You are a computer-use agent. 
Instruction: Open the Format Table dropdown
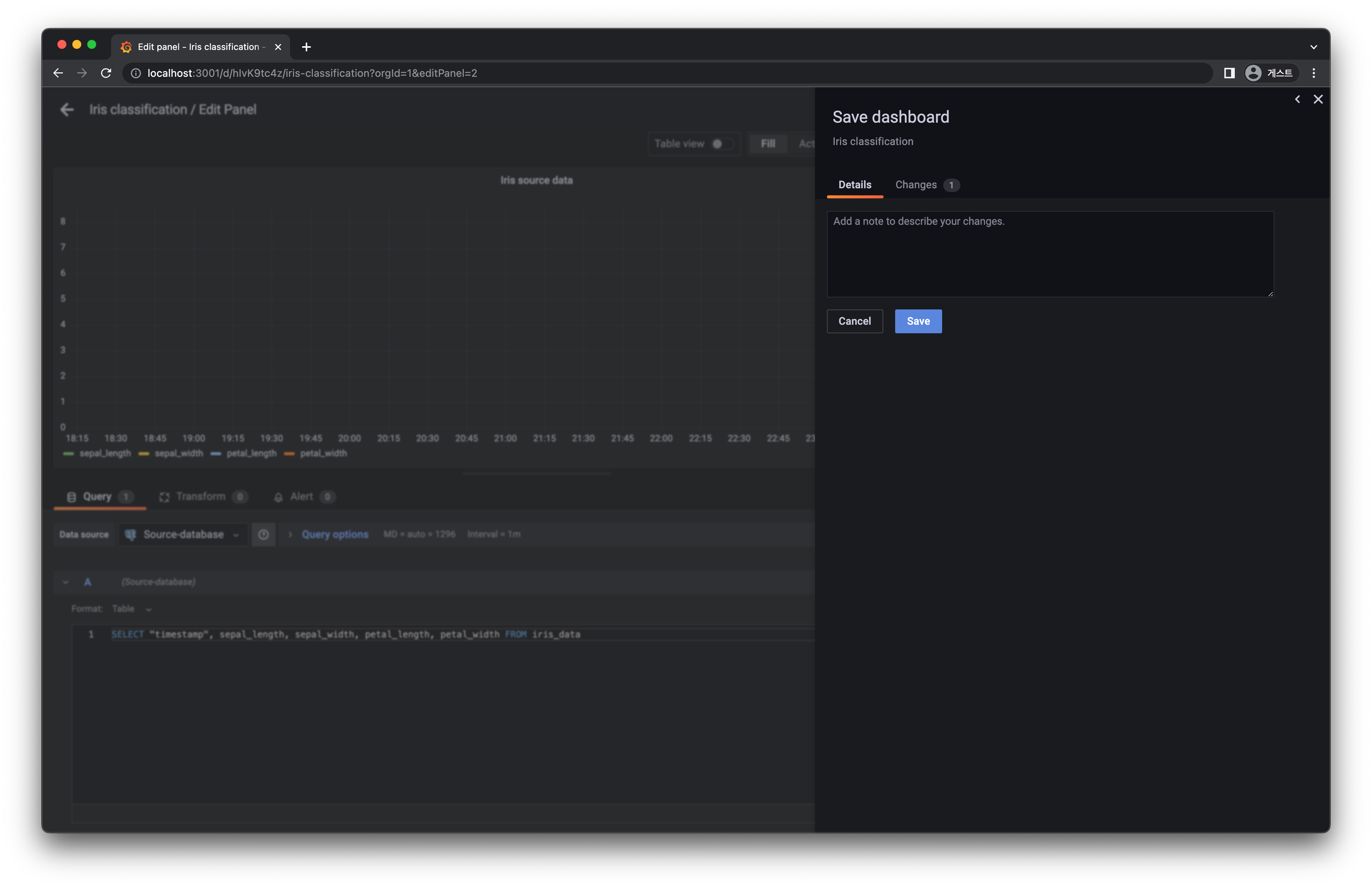[132, 608]
